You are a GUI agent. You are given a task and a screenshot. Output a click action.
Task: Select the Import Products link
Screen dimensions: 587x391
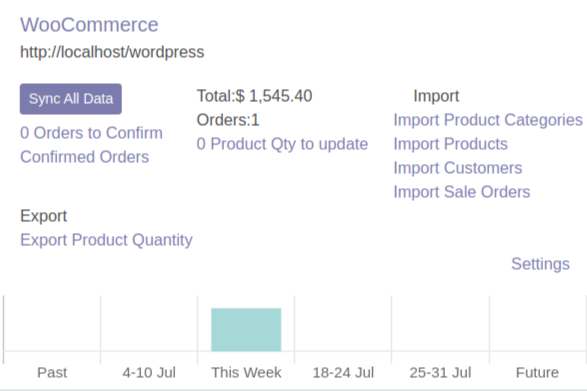coord(450,144)
